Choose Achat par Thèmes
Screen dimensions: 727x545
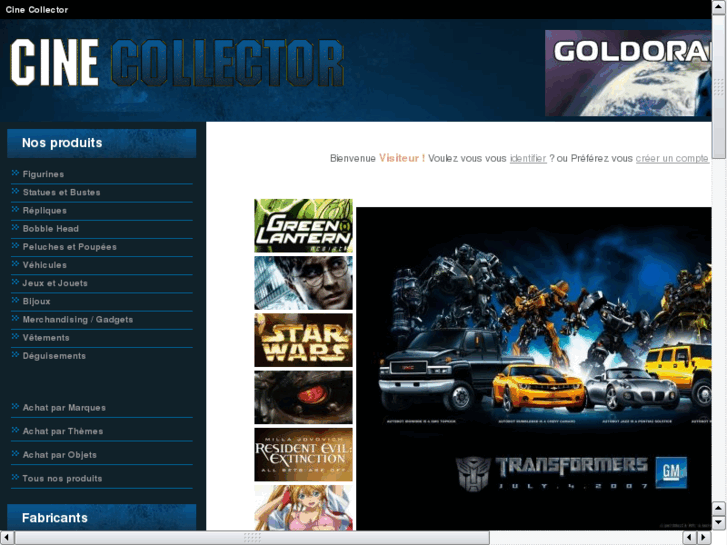(x=63, y=431)
